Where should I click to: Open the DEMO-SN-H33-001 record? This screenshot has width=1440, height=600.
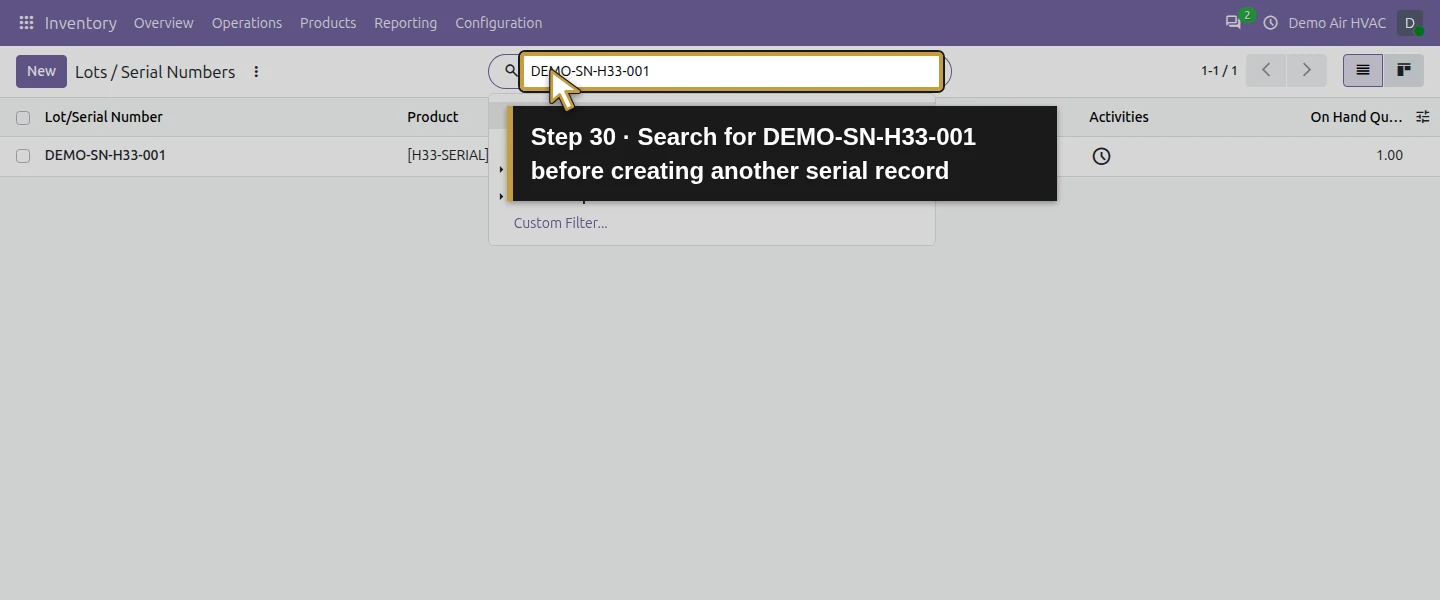105,155
